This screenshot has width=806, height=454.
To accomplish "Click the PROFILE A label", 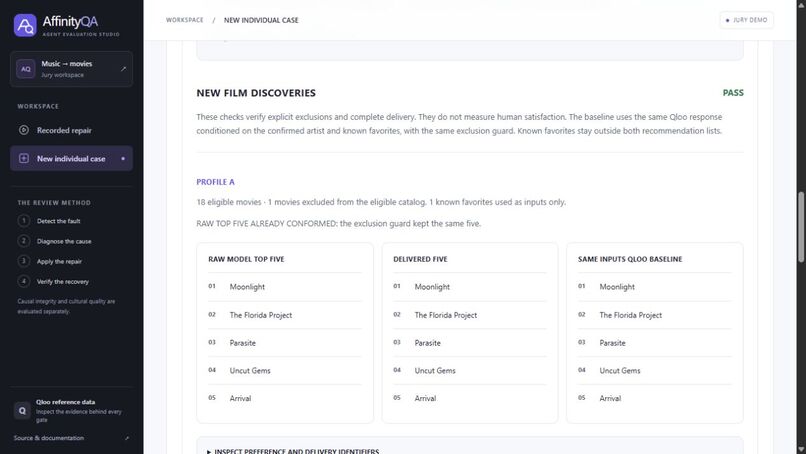I will pos(215,182).
